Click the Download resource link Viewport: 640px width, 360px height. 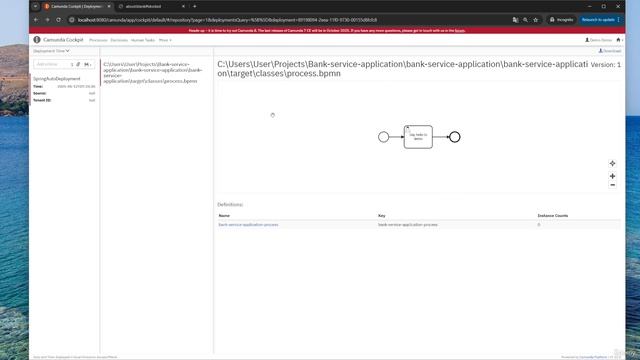[610, 51]
